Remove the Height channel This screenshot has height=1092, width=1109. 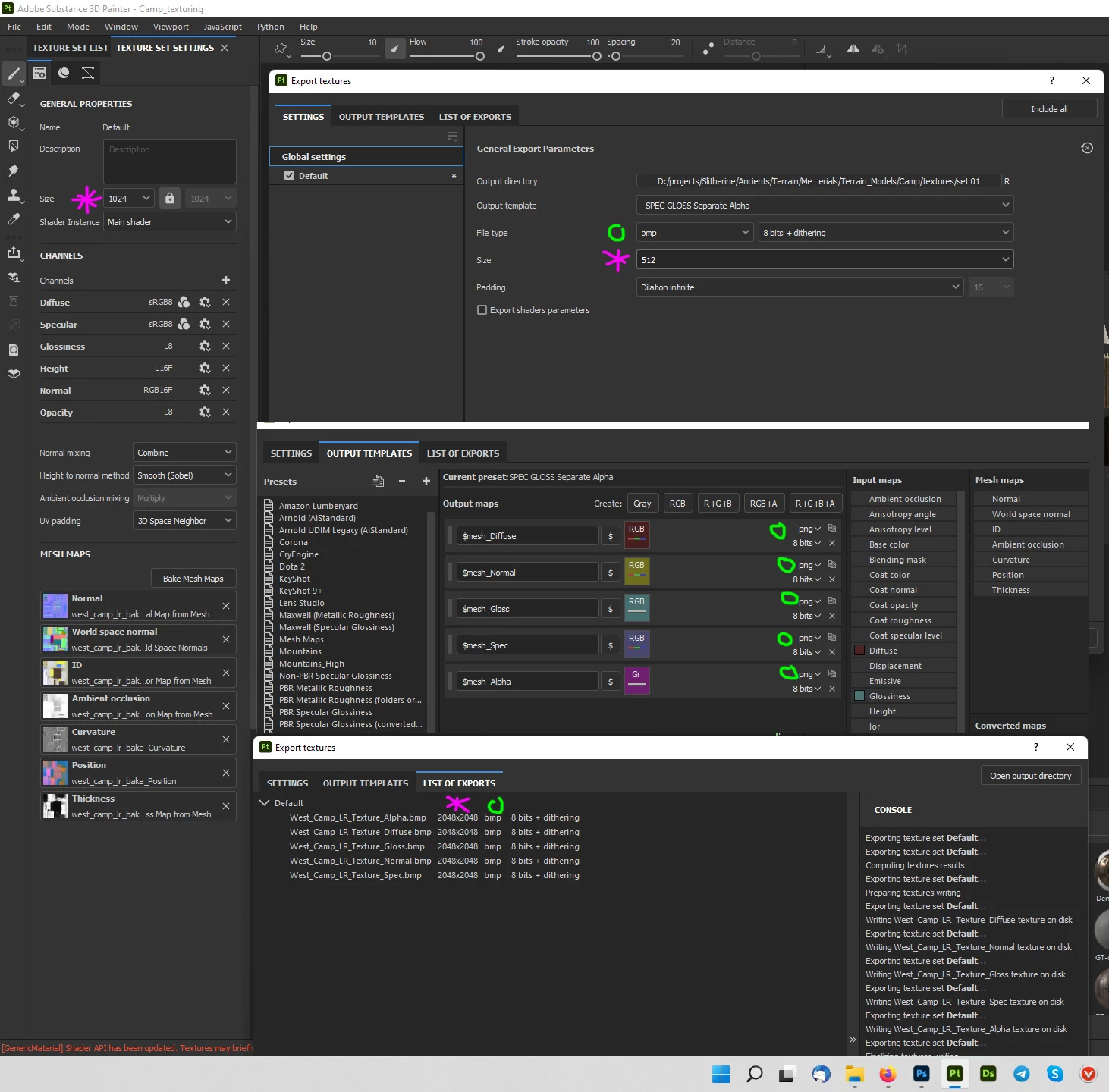(x=226, y=368)
